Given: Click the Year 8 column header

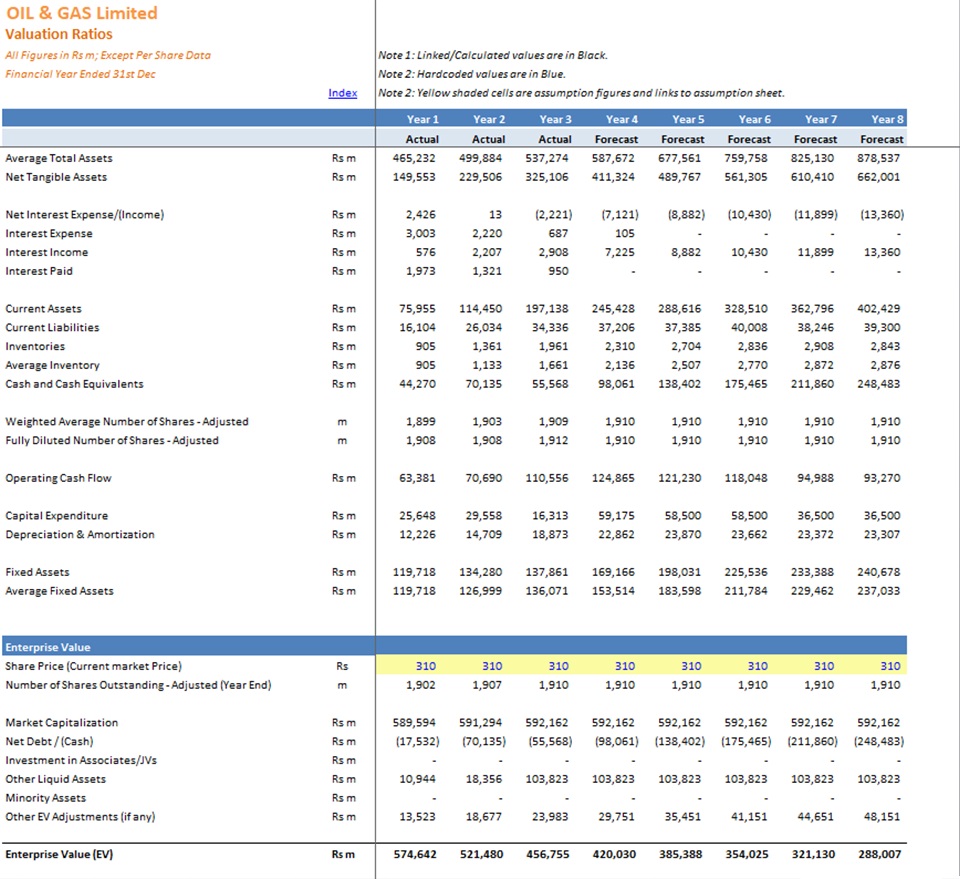Looking at the screenshot, I should click(887, 119).
